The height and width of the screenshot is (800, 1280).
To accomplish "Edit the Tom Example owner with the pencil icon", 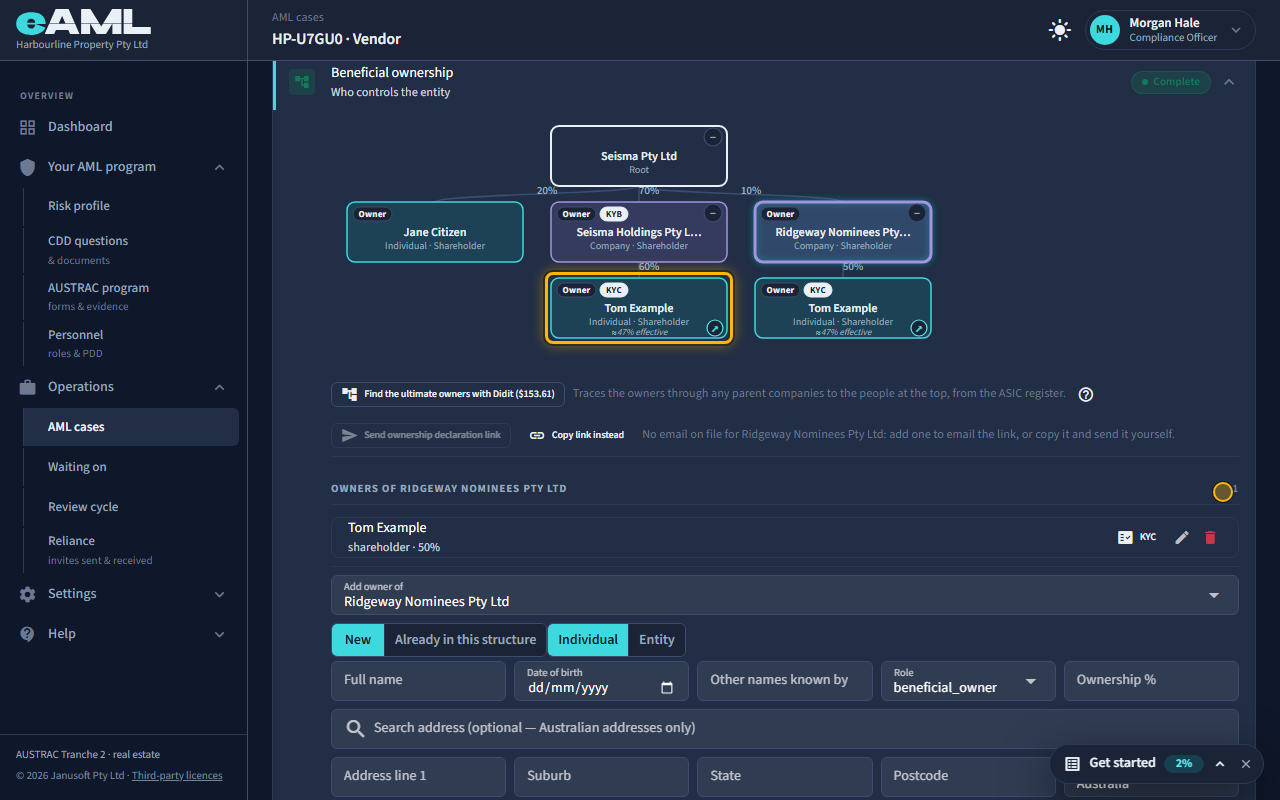I will point(1182,537).
